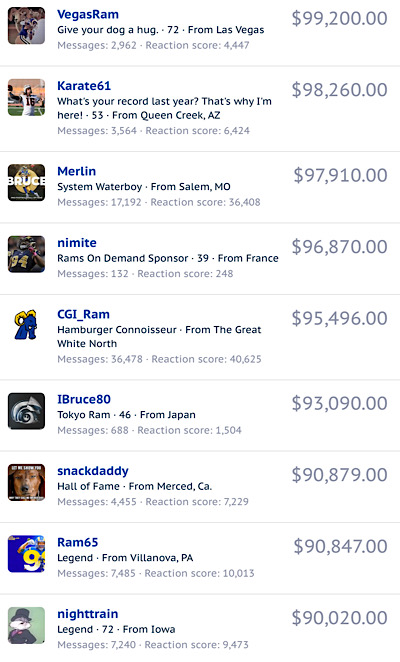The height and width of the screenshot is (662, 400).
Task: Open the nighttrain username link
Action: pyautogui.click(x=88, y=614)
